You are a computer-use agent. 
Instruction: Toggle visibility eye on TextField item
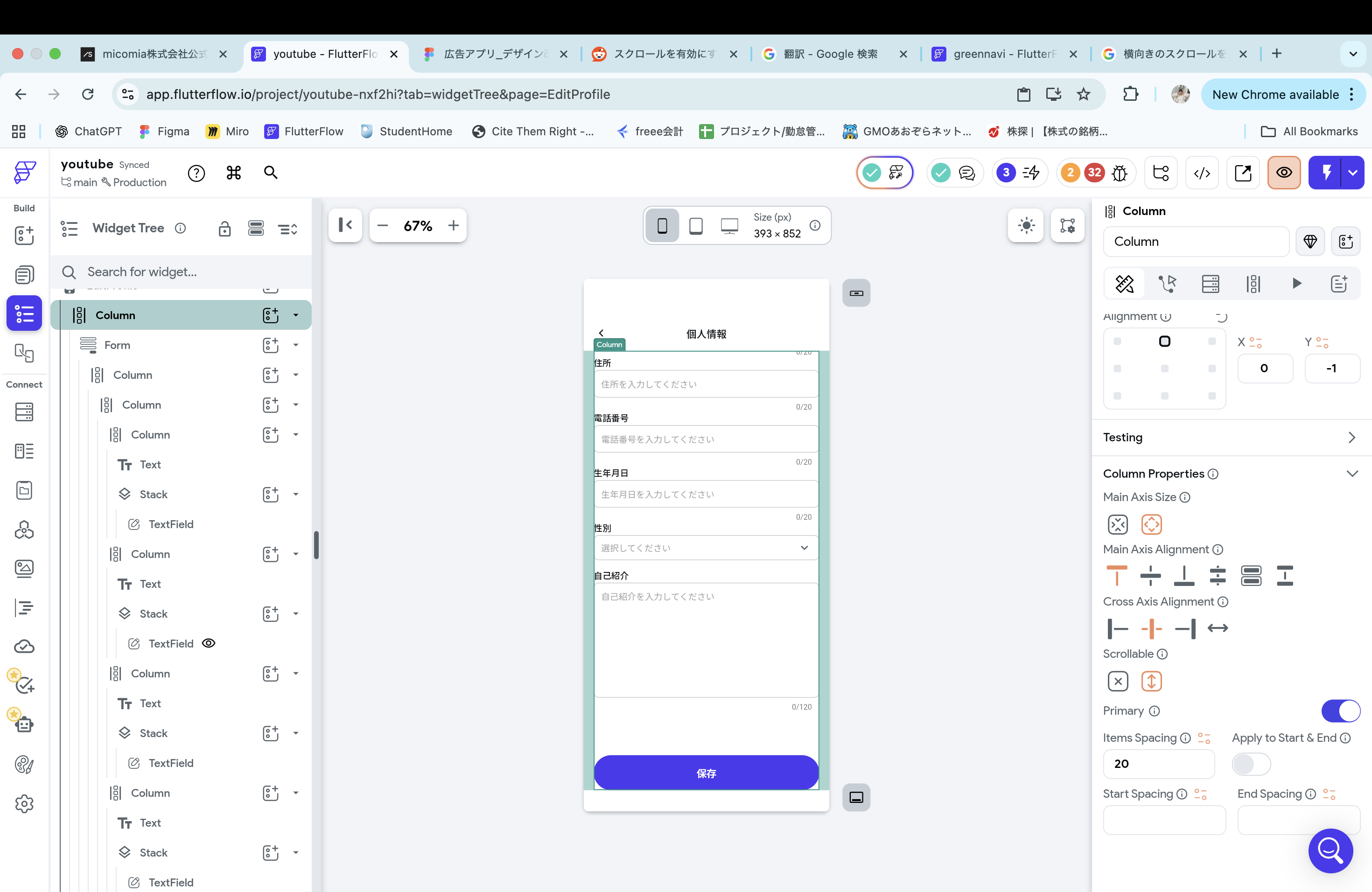209,643
